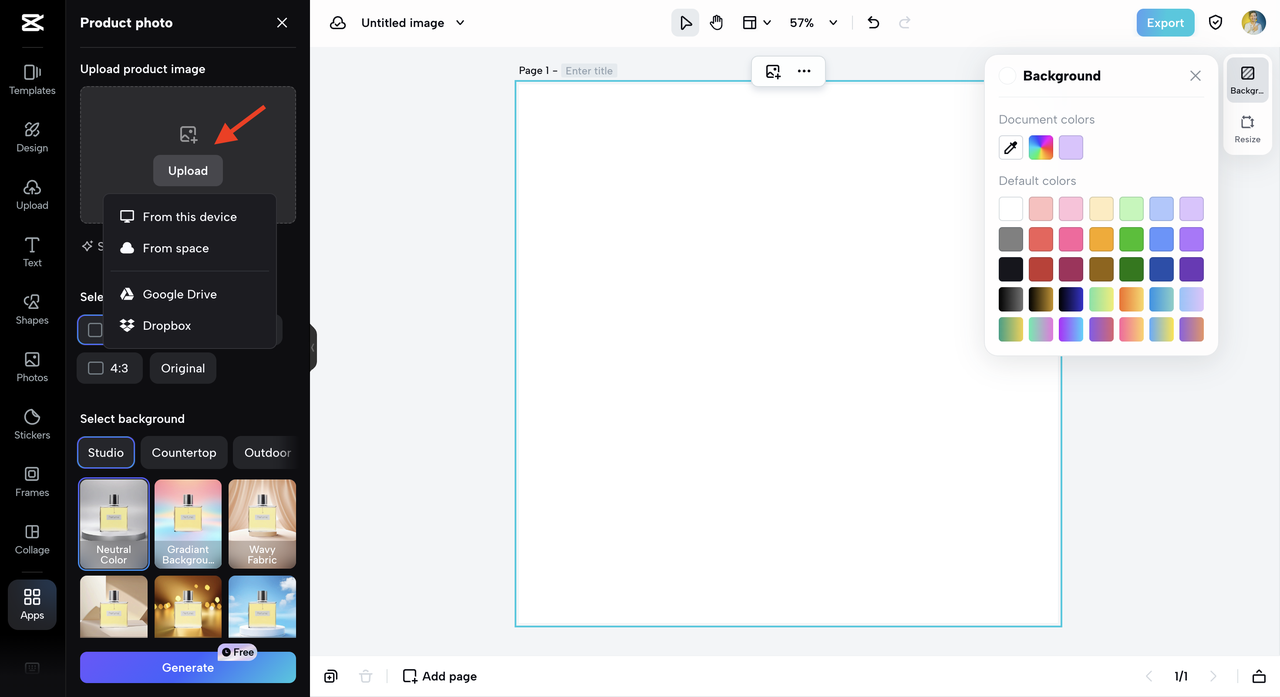1280x697 pixels.
Task: Open the Collage sidebar panel
Action: pos(32,539)
